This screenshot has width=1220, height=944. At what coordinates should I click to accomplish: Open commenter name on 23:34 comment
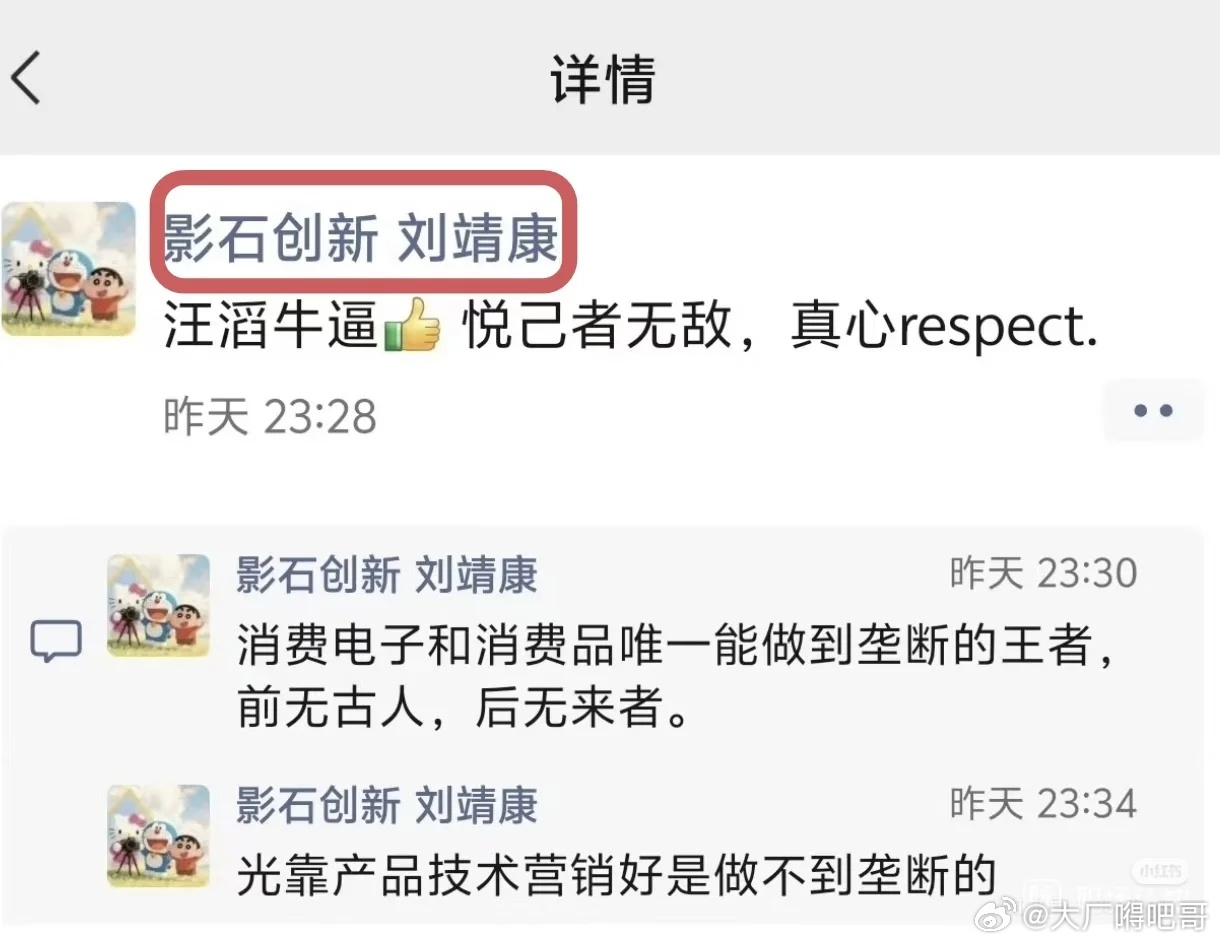pyautogui.click(x=386, y=805)
